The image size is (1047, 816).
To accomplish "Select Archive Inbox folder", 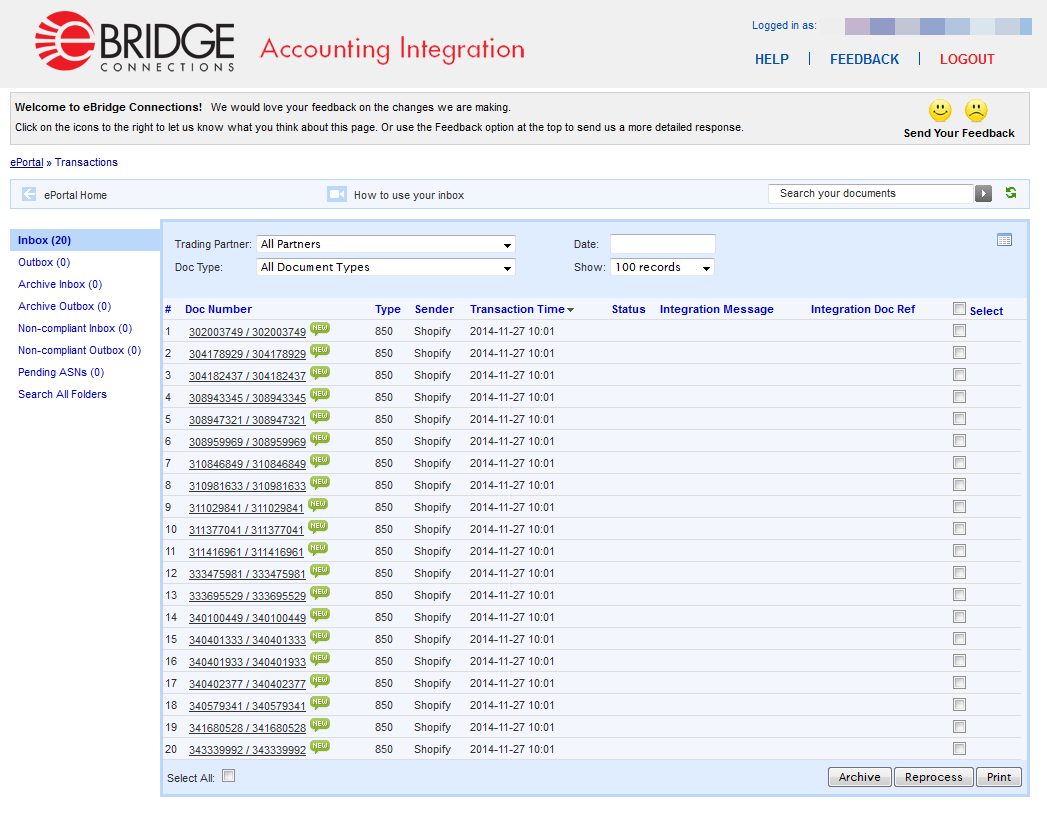I will (x=60, y=284).
